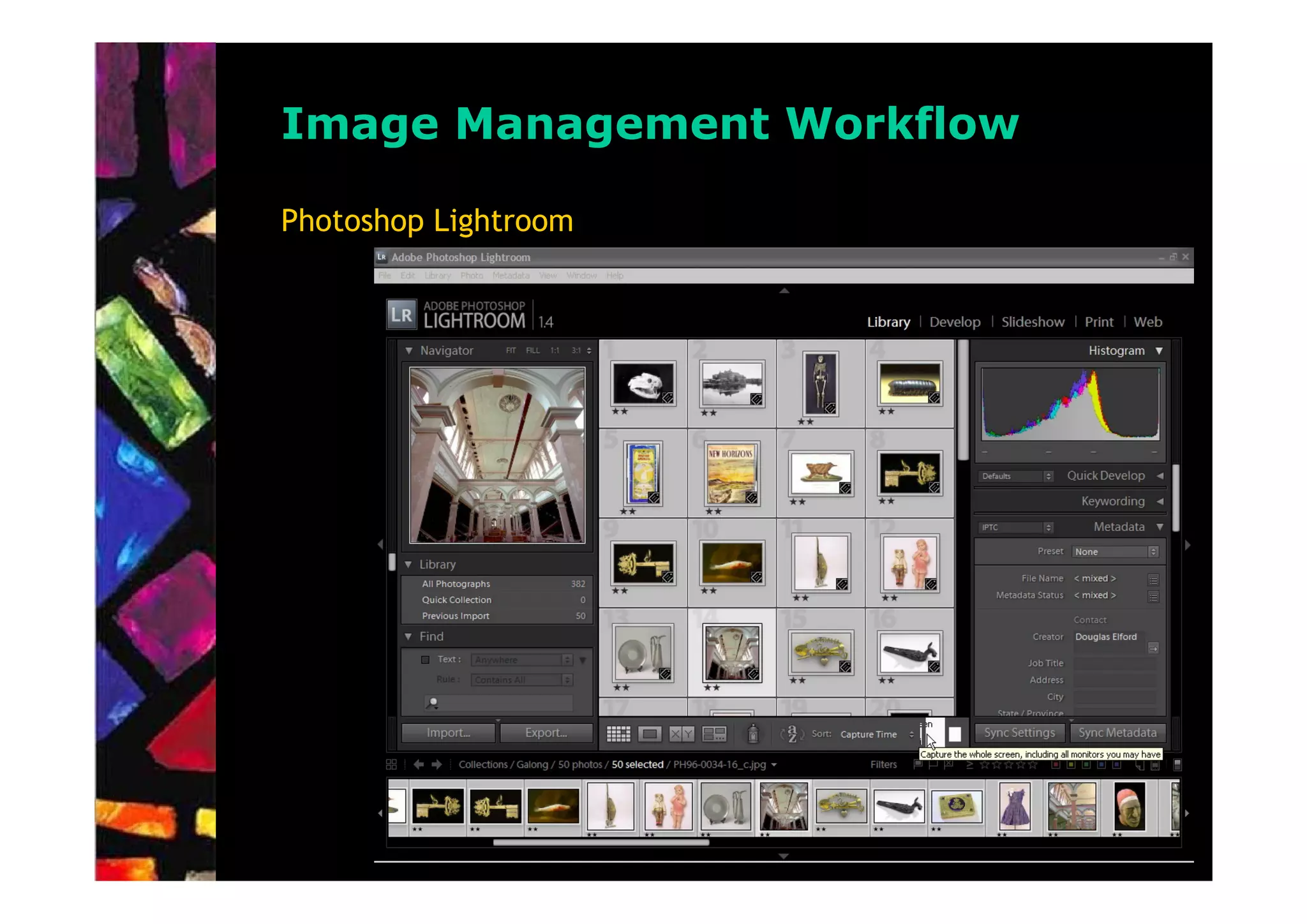Open the IPTC metadata set dropdown
This screenshot has height=924, width=1307.
point(1015,527)
